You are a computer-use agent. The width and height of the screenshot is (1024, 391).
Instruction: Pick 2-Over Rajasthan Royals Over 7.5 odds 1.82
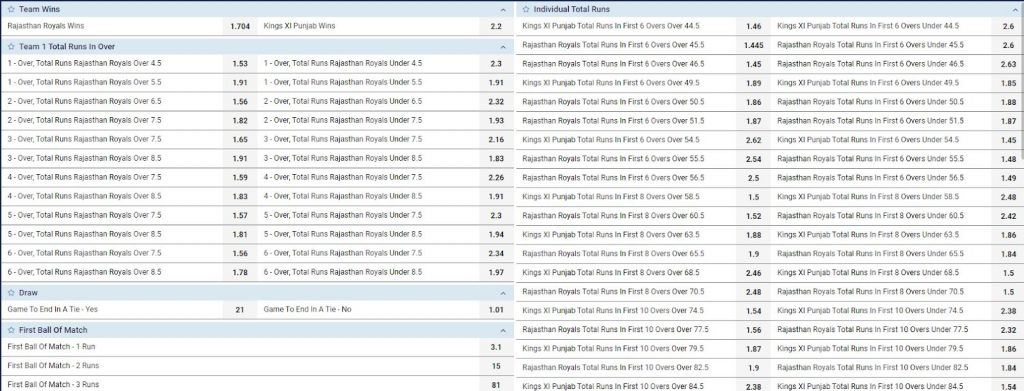coord(240,121)
